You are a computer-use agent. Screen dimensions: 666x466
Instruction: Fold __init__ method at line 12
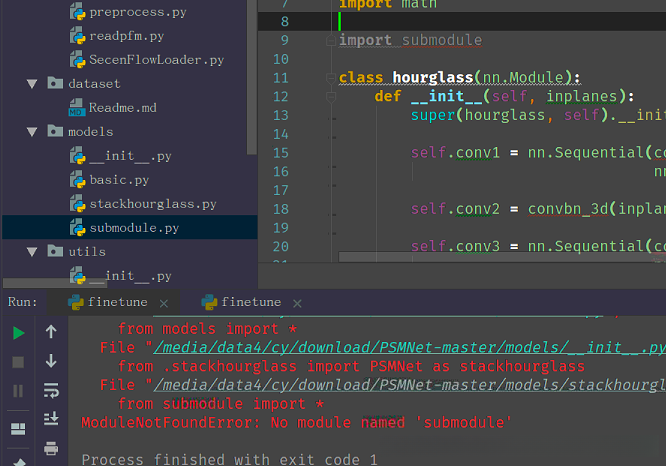click(331, 97)
